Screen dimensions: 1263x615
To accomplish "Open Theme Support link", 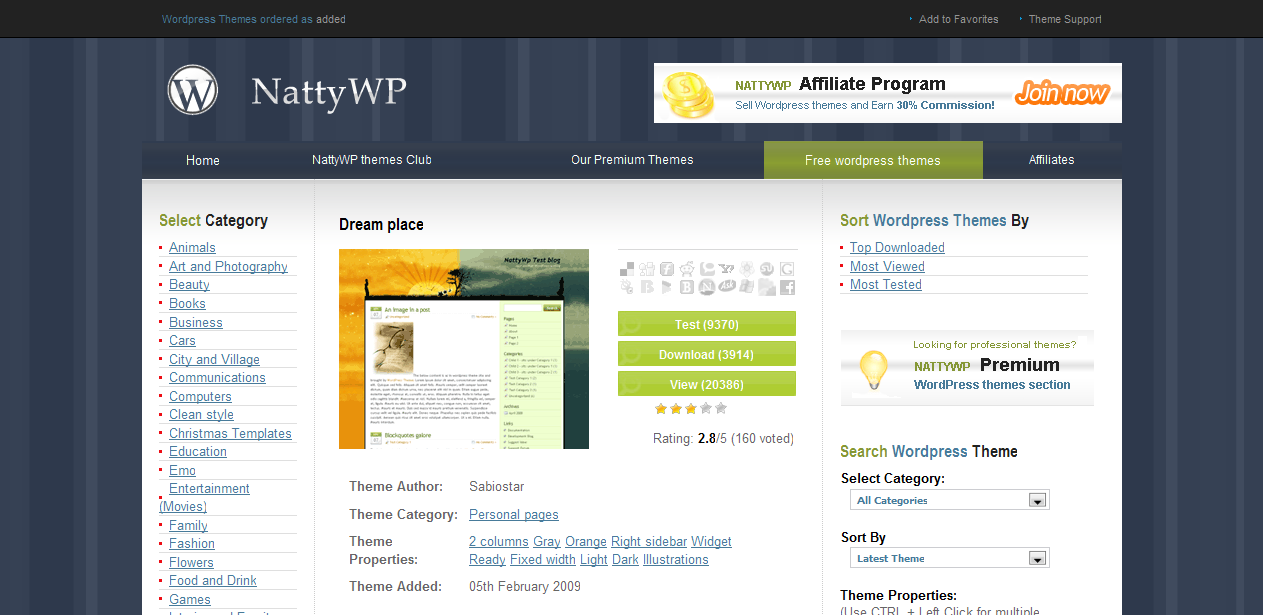I will (1065, 19).
